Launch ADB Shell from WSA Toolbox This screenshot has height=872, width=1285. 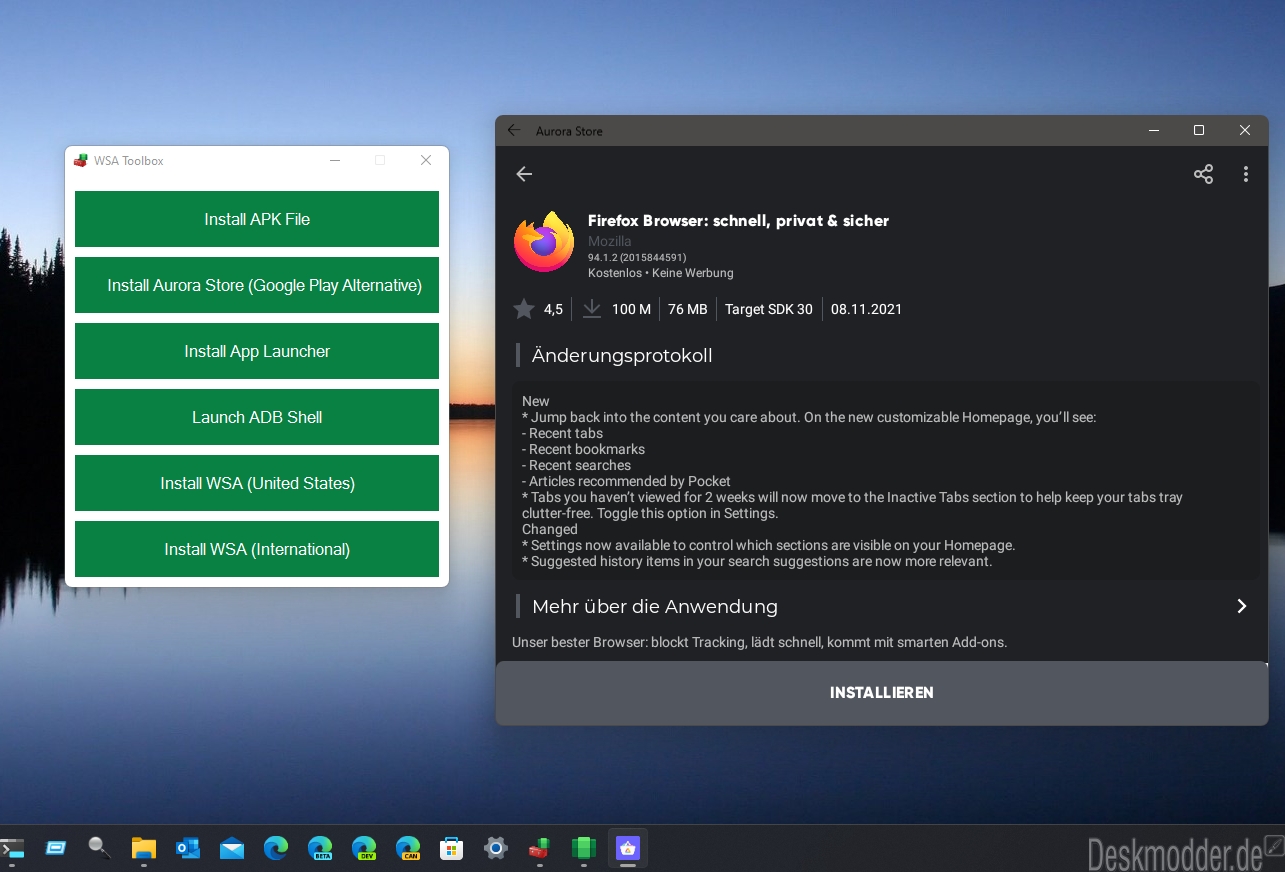[257, 417]
